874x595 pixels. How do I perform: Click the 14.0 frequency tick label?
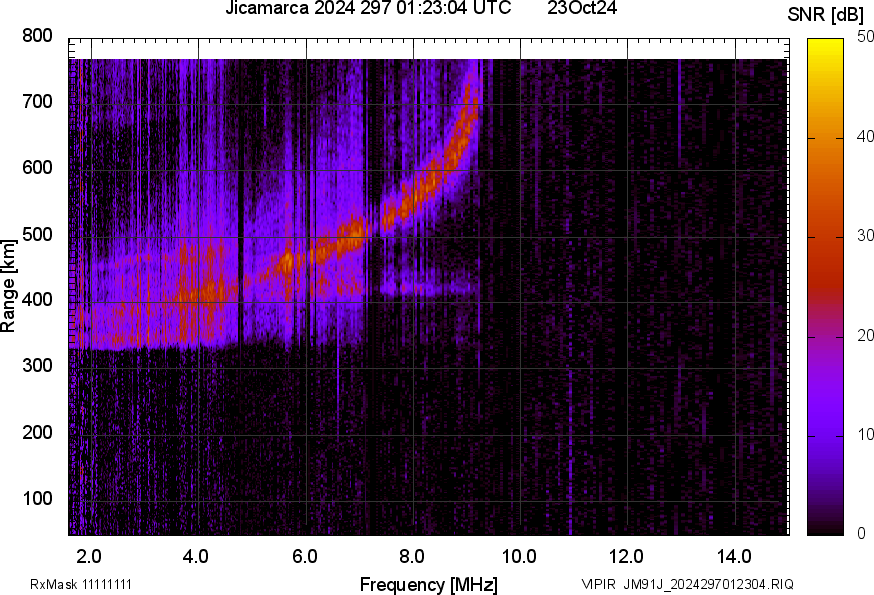734,557
